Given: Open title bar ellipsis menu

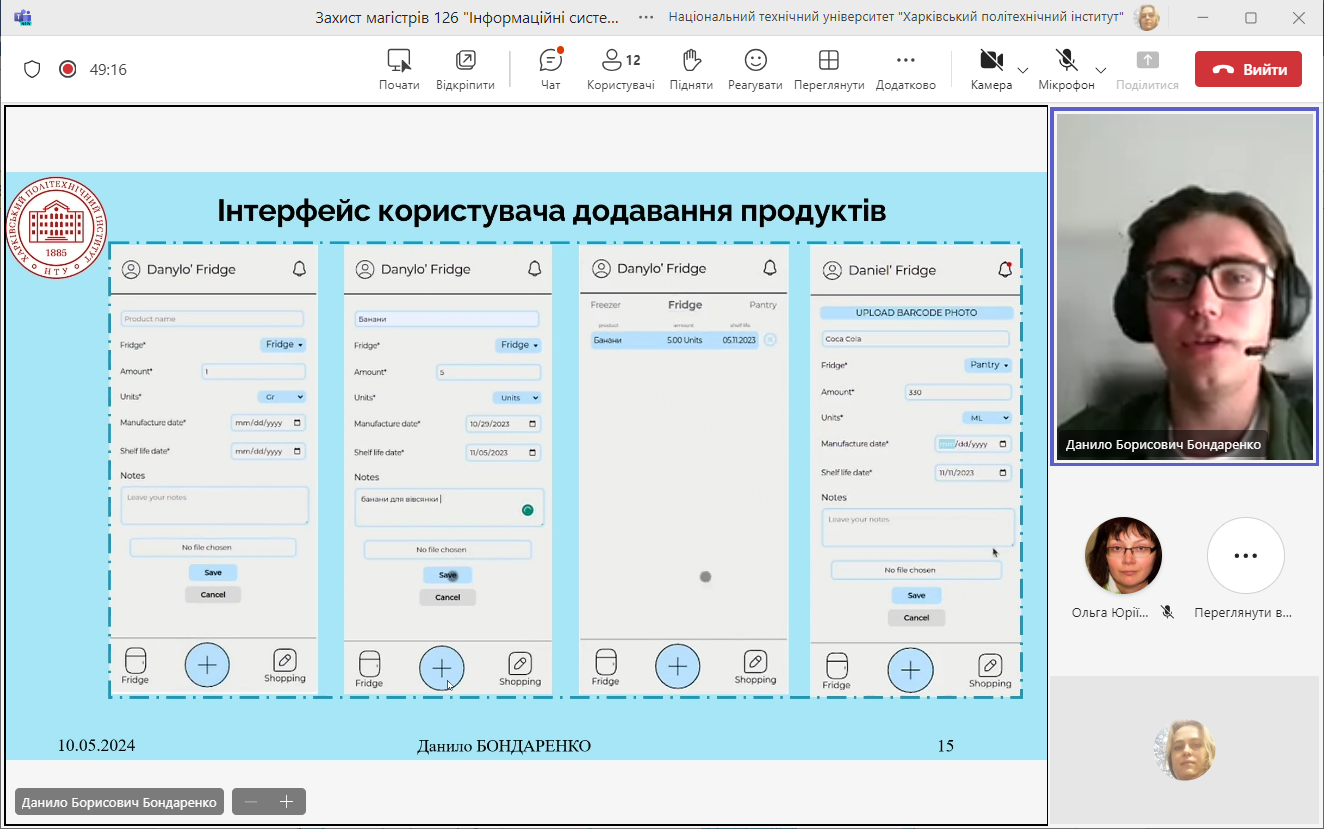Looking at the screenshot, I should click(646, 17).
